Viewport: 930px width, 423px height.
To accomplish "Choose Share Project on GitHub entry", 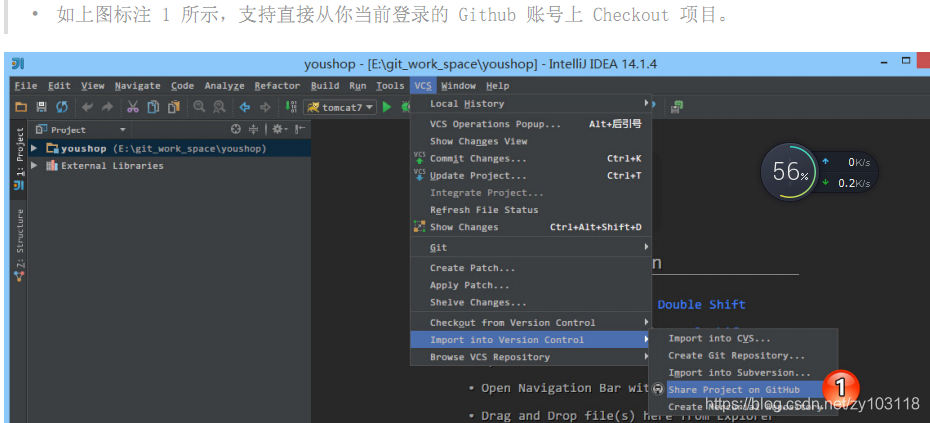I will click(743, 390).
